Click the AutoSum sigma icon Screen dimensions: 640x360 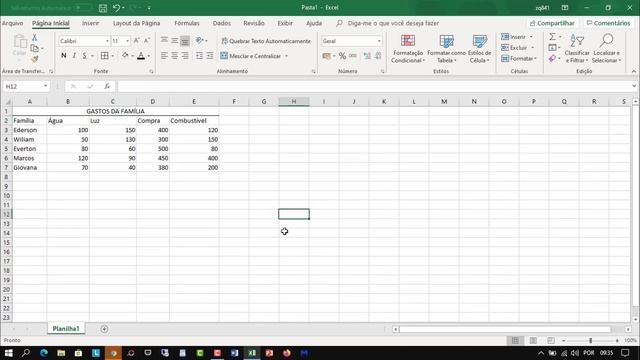coord(552,37)
